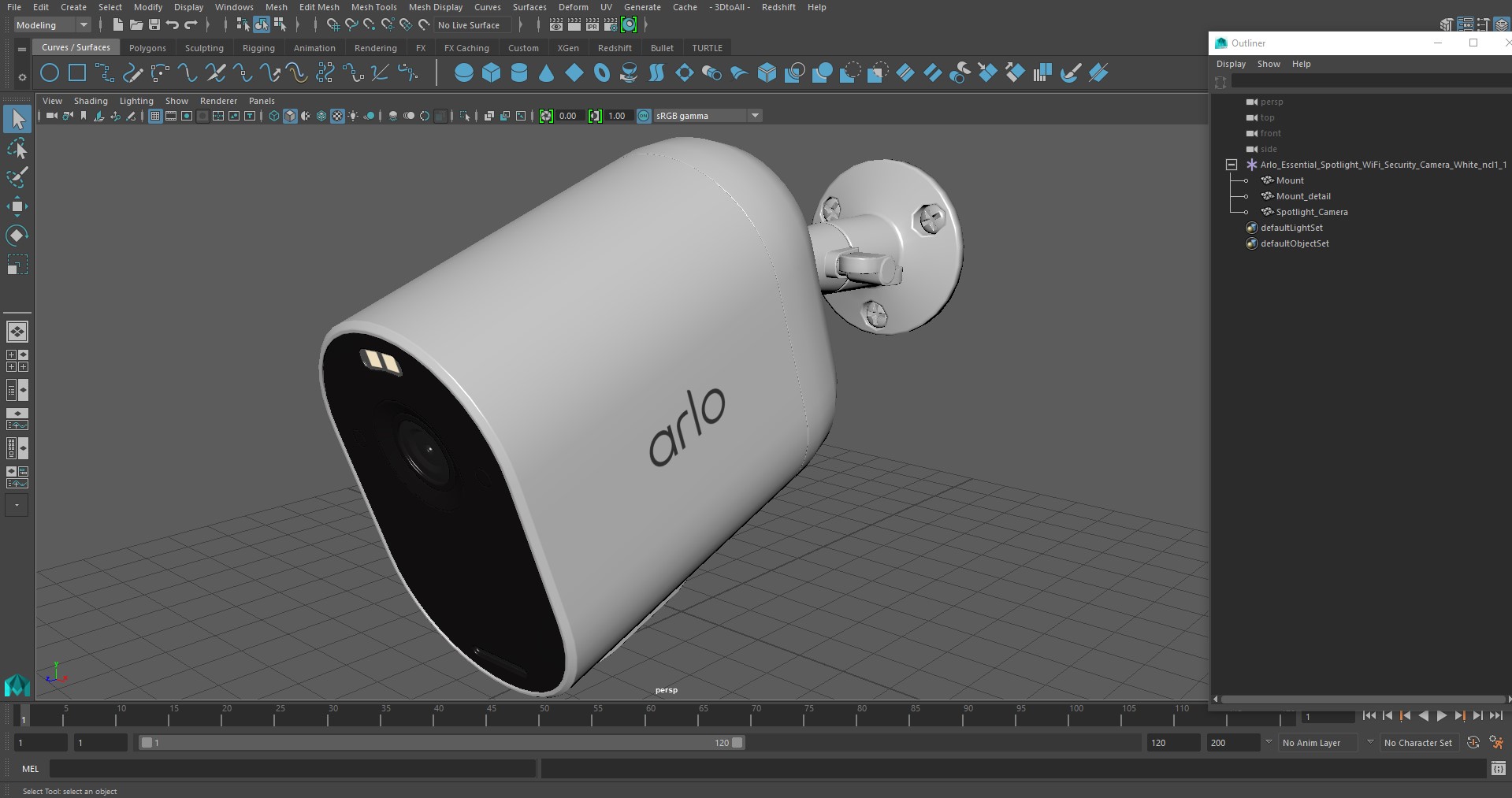Screen dimensions: 1512x798
Task: Save the scene with floppy icon
Action: 154,25
